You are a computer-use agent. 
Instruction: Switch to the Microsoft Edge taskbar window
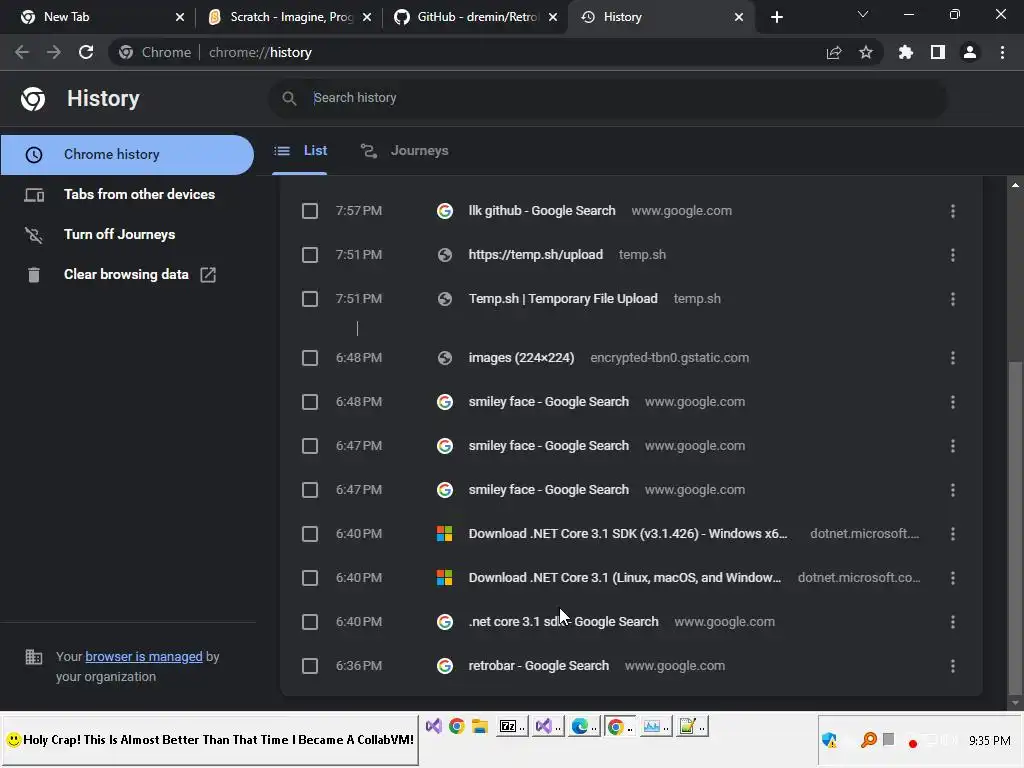click(583, 726)
